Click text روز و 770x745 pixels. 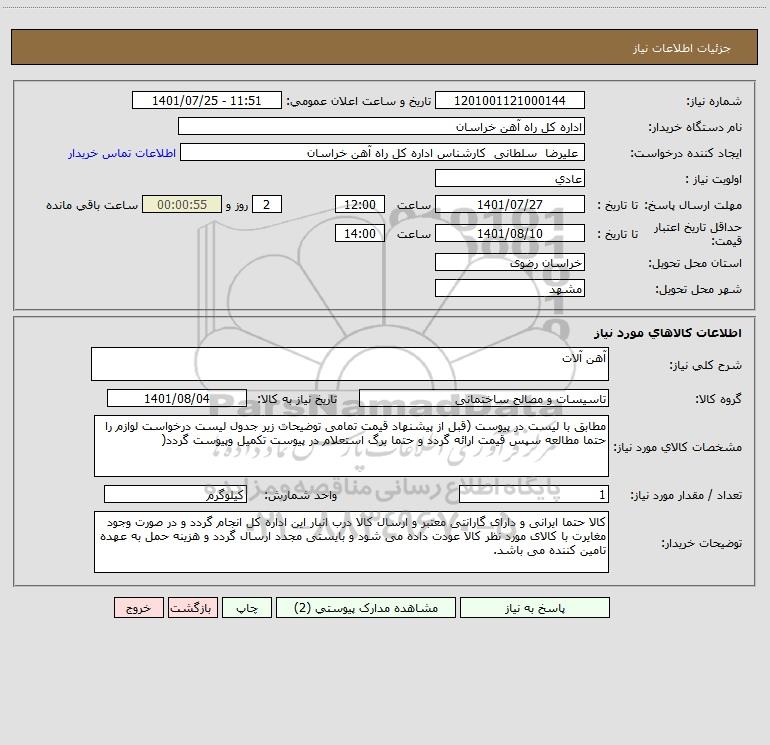point(237,205)
